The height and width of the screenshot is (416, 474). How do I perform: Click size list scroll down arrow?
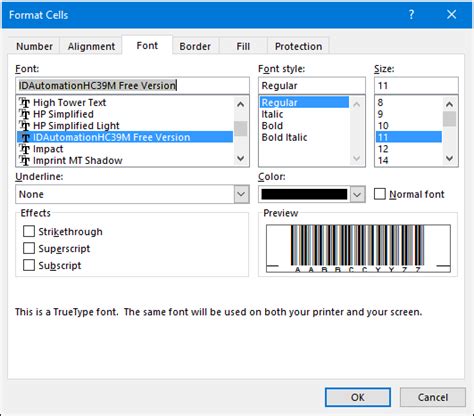449,158
